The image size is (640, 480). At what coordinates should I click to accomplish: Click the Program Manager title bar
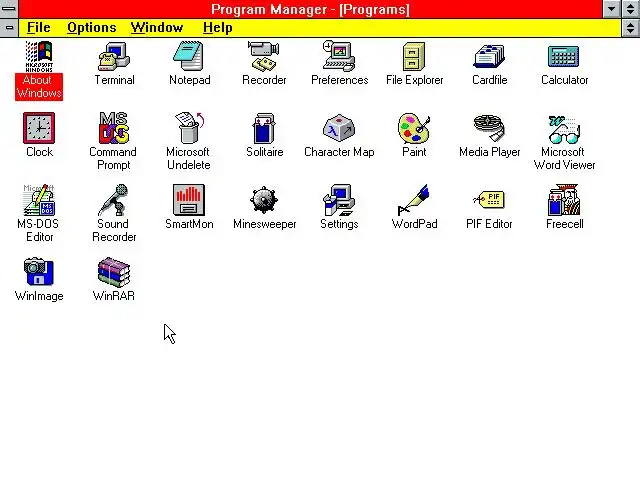tap(310, 9)
